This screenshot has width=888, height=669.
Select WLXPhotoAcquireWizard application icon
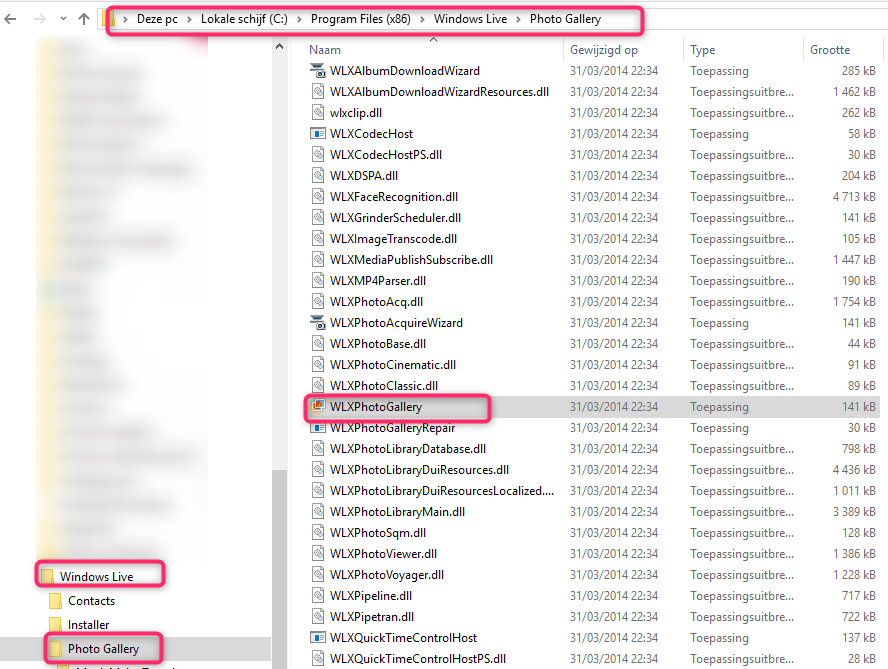pyautogui.click(x=318, y=323)
